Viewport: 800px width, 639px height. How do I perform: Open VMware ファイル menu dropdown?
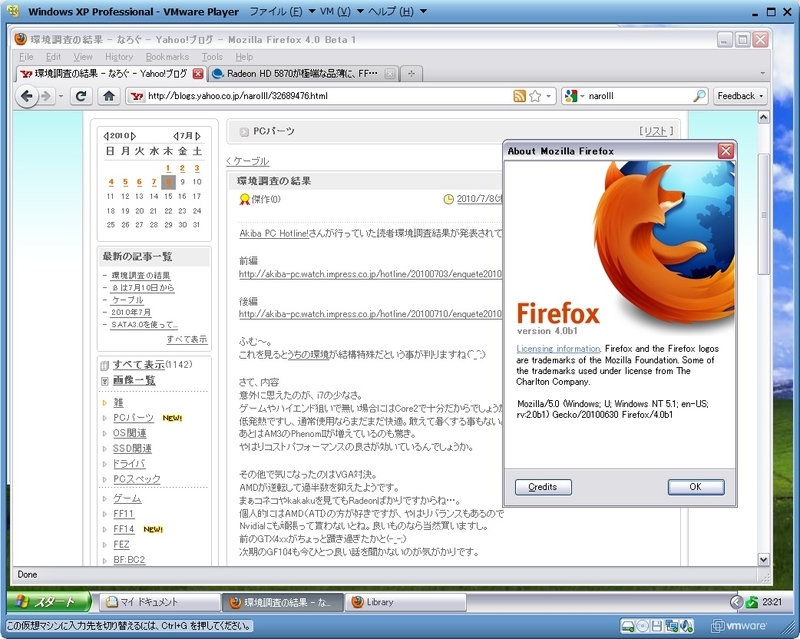tap(311, 12)
